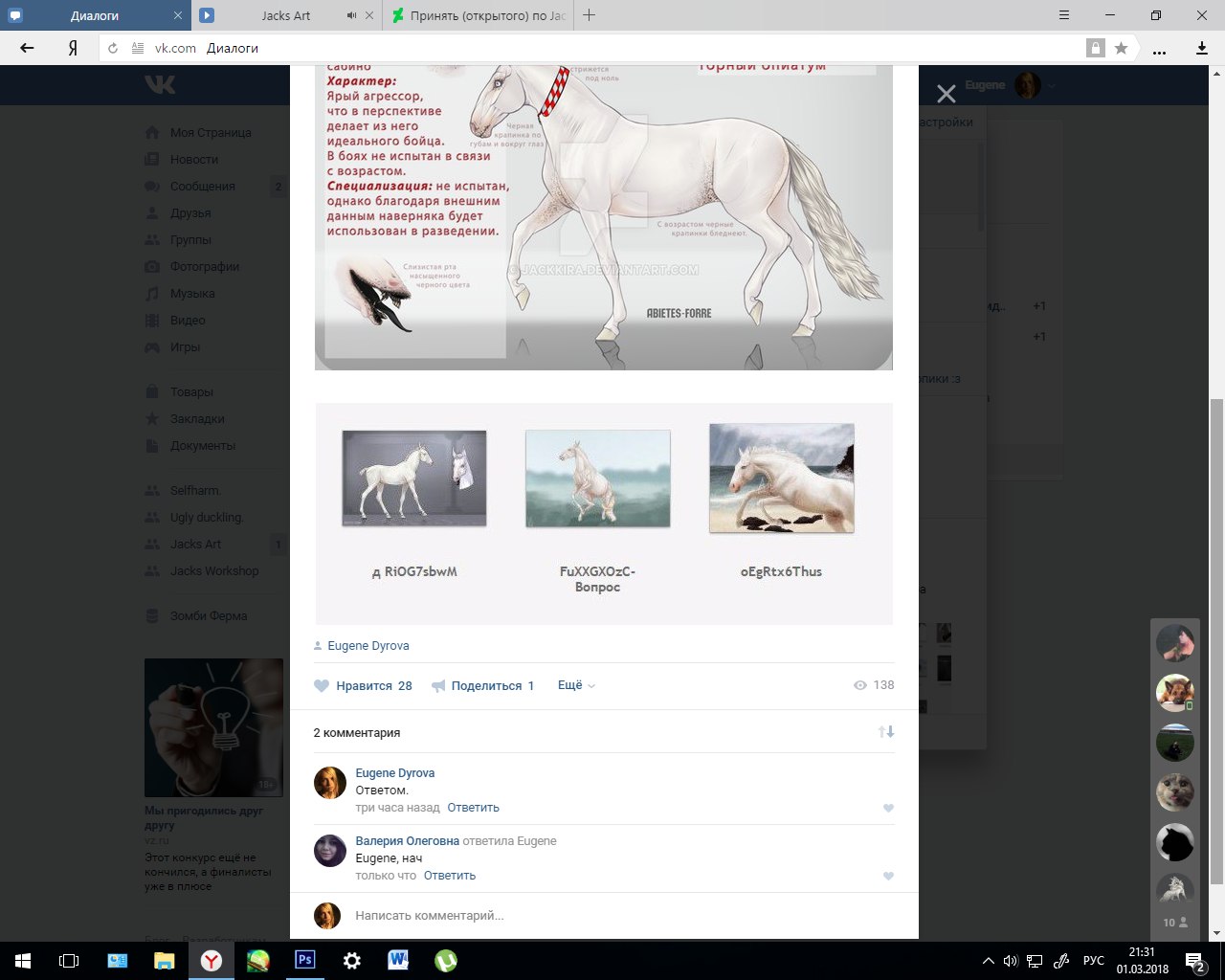Open a new browser tab
This screenshot has width=1225, height=980.
tap(589, 15)
